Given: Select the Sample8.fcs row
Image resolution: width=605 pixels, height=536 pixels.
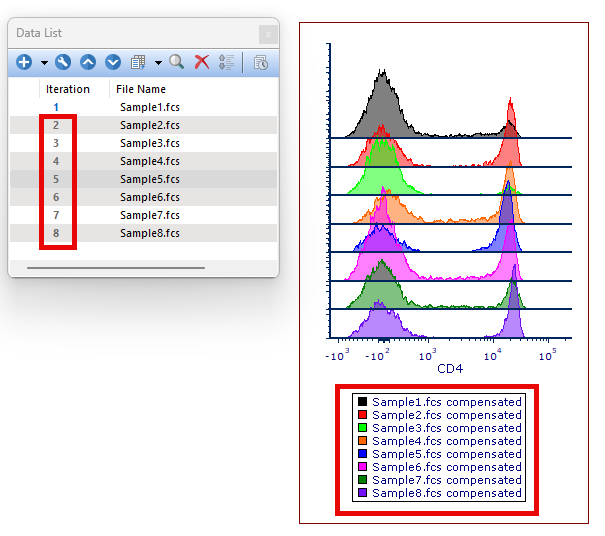Looking at the screenshot, I should click(x=149, y=233).
